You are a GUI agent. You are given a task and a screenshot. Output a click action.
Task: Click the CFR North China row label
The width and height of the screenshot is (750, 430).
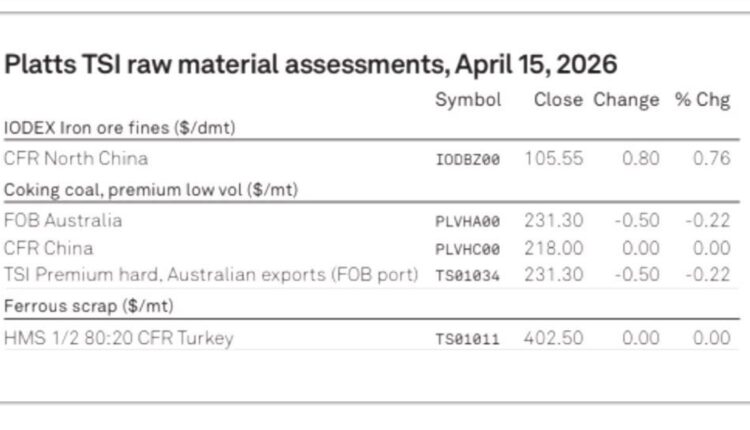[76, 159]
